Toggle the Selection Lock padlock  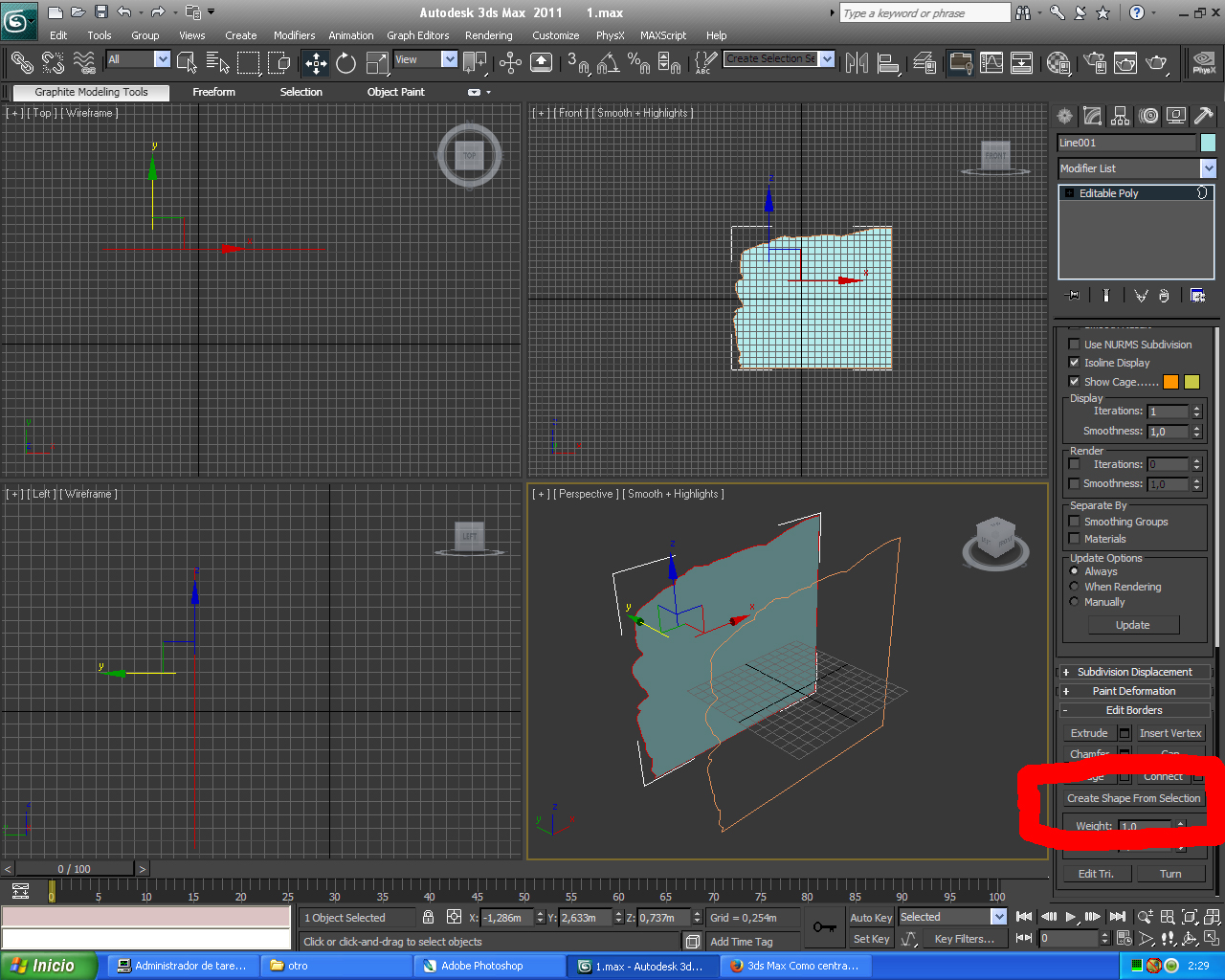(428, 917)
